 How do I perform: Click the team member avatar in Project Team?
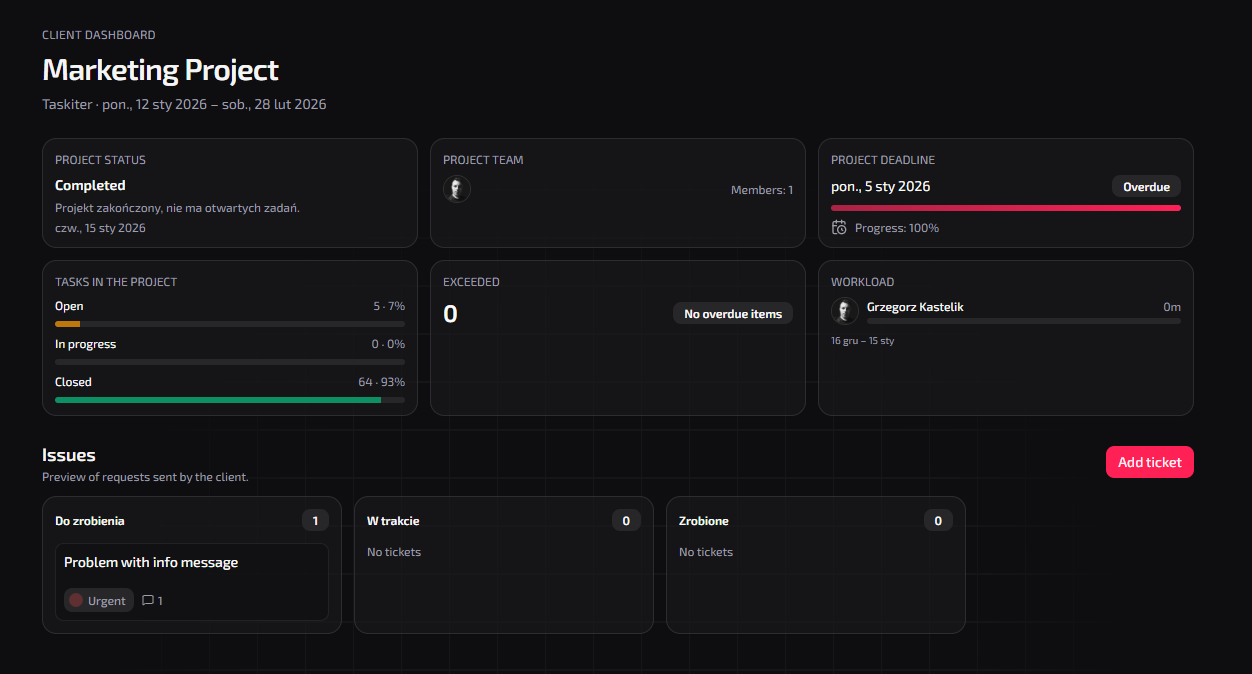[457, 188]
